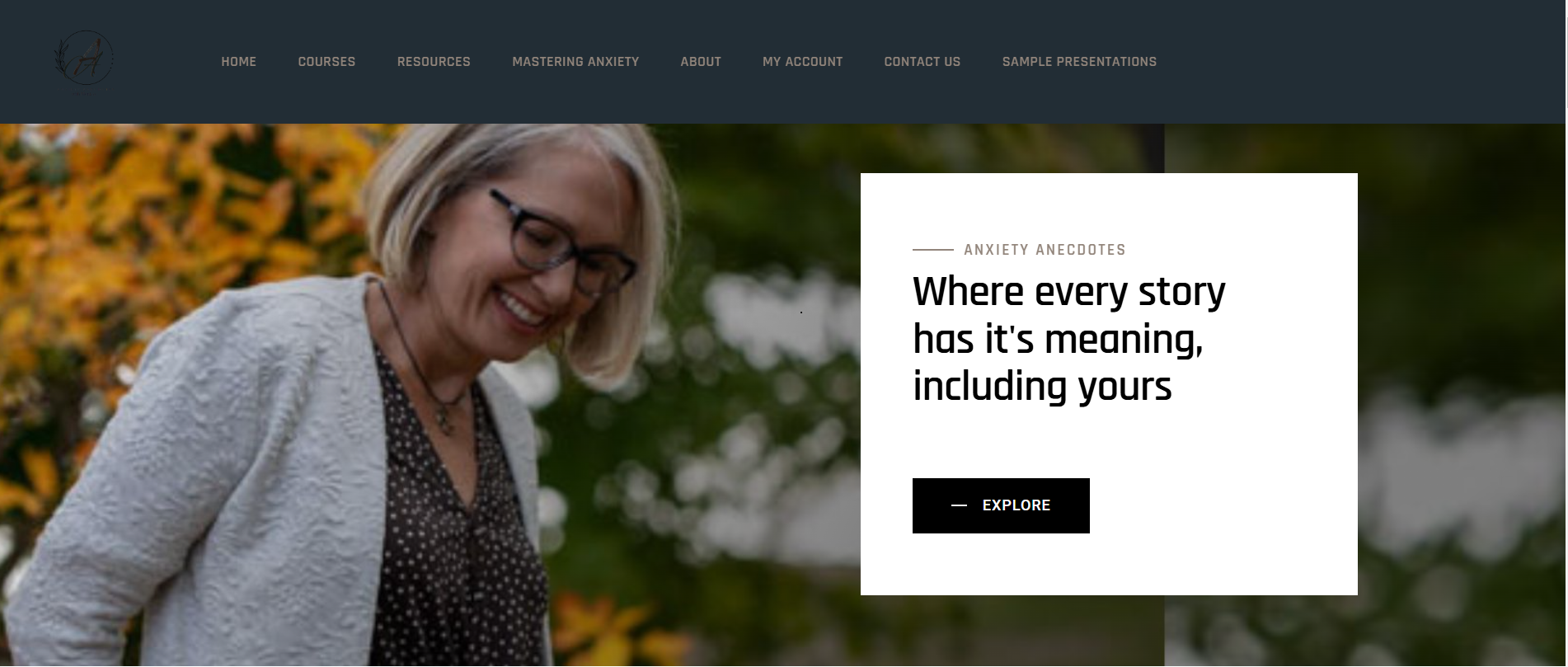This screenshot has width=1568, height=667.
Task: Click the woman's dark-framed glasses
Action: [562, 243]
